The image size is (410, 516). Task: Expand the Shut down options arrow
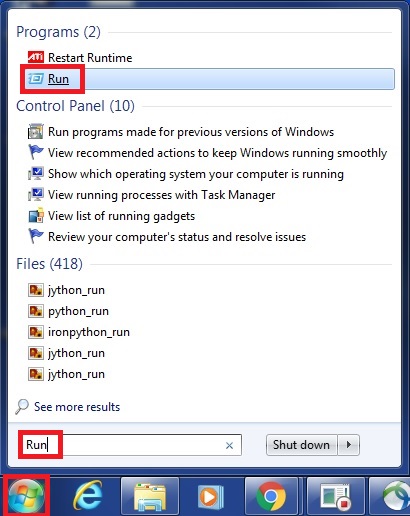click(349, 445)
